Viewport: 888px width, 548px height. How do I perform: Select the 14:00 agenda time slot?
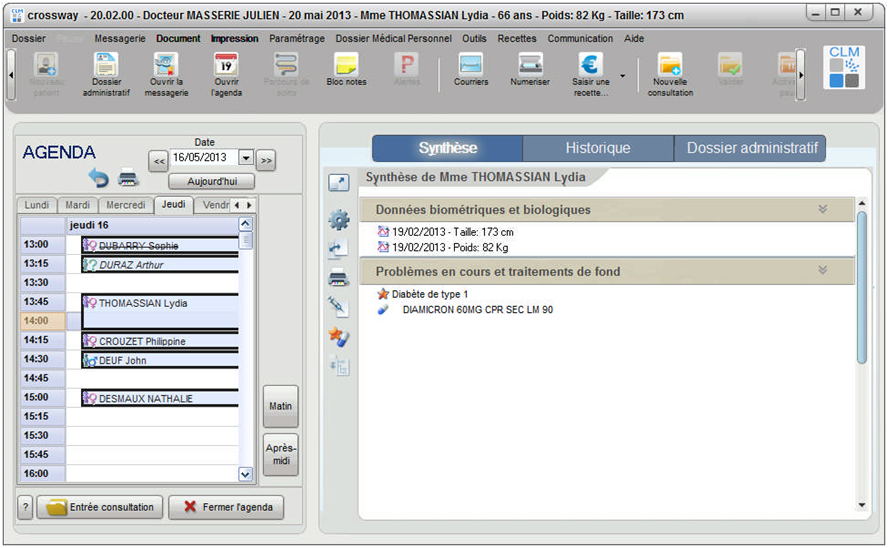[160, 321]
